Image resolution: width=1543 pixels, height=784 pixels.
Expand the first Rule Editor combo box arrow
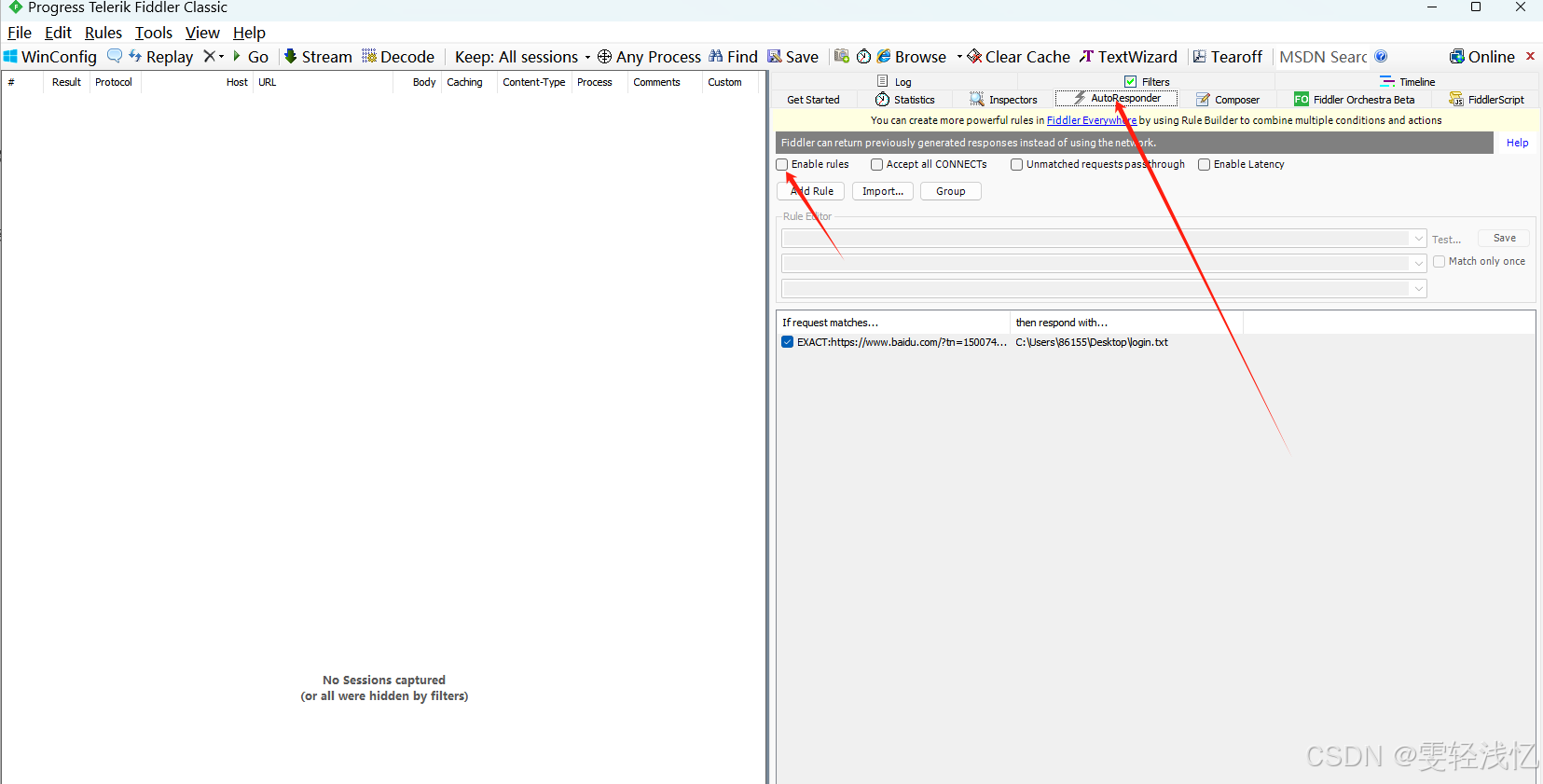click(1419, 239)
